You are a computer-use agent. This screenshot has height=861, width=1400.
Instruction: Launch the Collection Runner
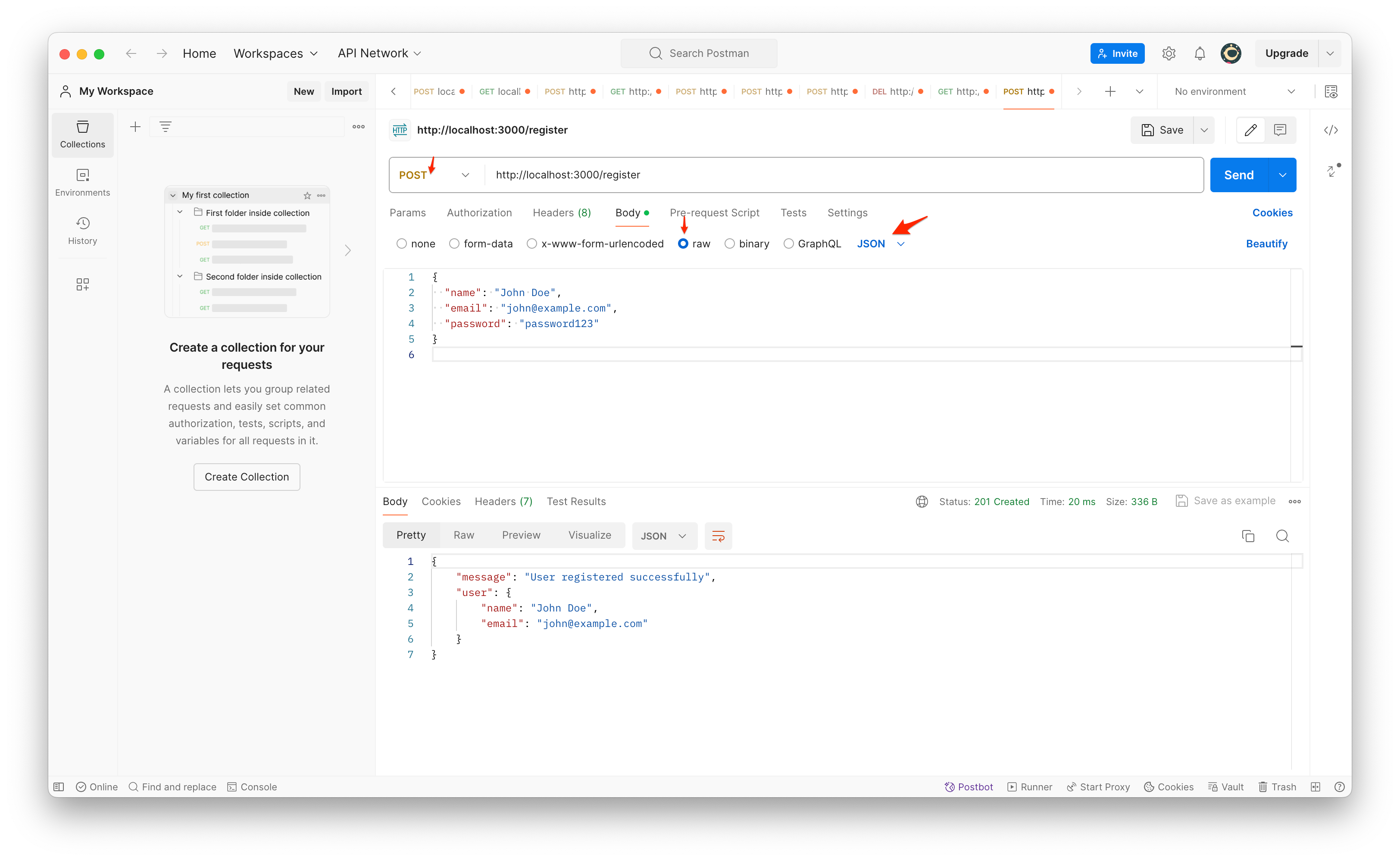(1030, 786)
